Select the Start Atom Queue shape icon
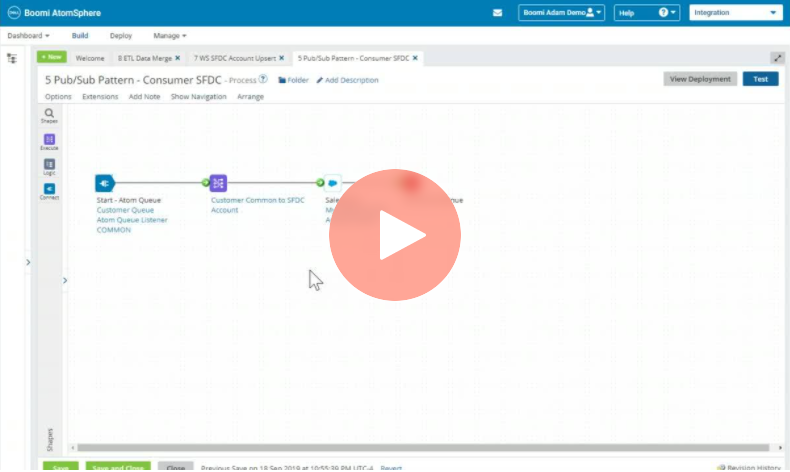Image resolution: width=790 pixels, height=472 pixels. 105,183
